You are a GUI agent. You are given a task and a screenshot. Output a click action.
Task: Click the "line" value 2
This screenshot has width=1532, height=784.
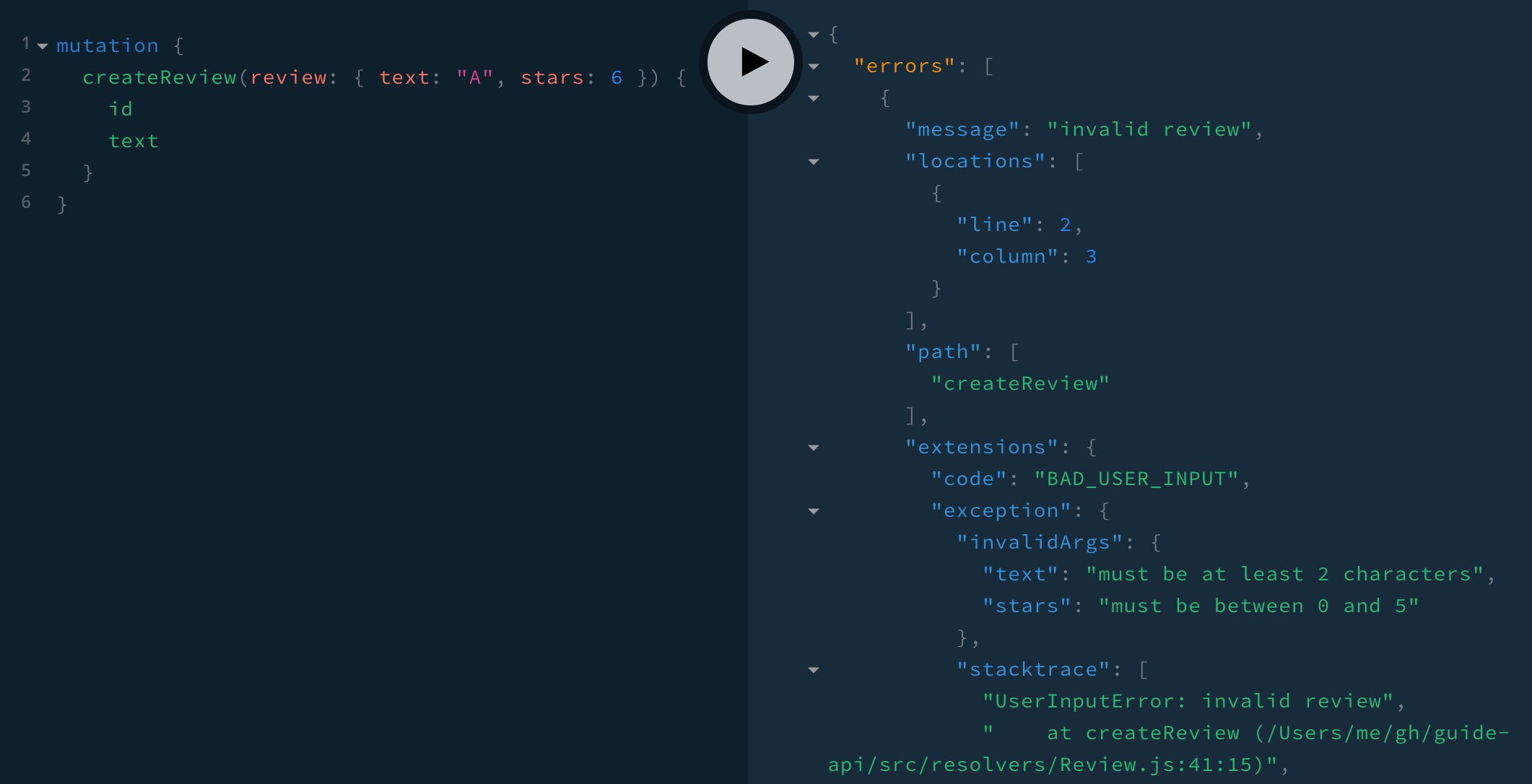tap(1066, 225)
